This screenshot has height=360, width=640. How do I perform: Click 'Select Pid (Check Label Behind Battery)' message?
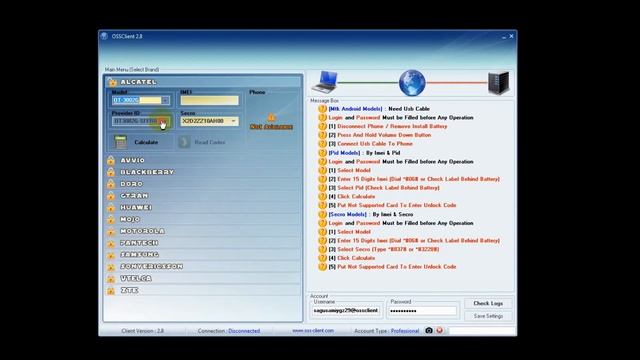coord(388,188)
